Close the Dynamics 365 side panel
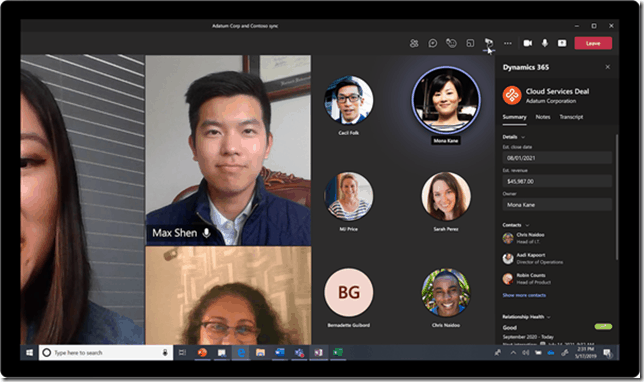The height and width of the screenshot is (382, 644). [607, 67]
